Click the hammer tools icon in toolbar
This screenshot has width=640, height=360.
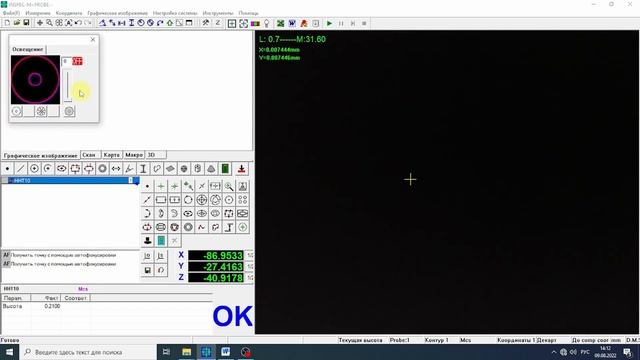[206, 23]
